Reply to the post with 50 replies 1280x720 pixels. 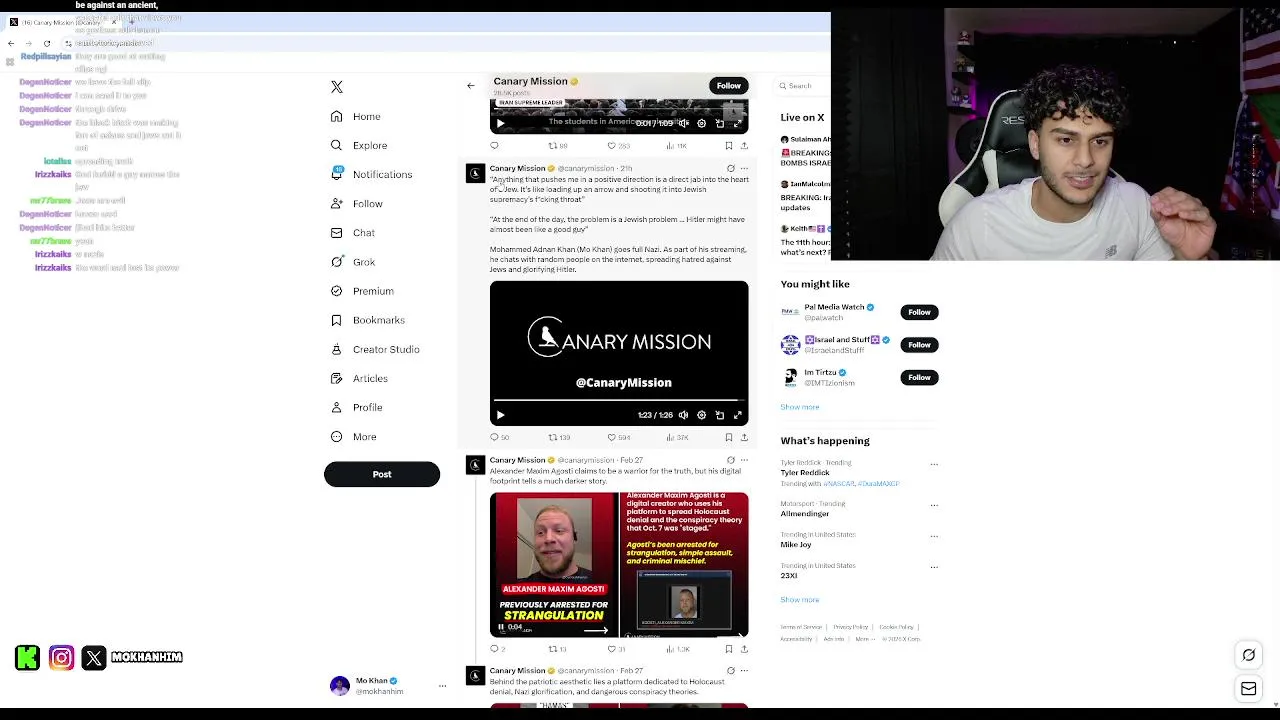(499, 437)
